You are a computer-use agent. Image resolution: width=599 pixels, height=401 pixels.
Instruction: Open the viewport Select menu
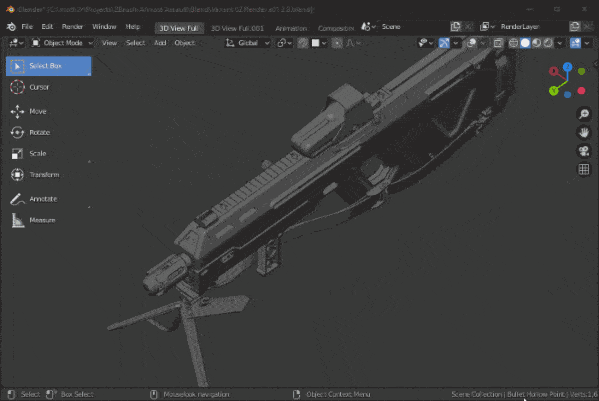point(135,43)
